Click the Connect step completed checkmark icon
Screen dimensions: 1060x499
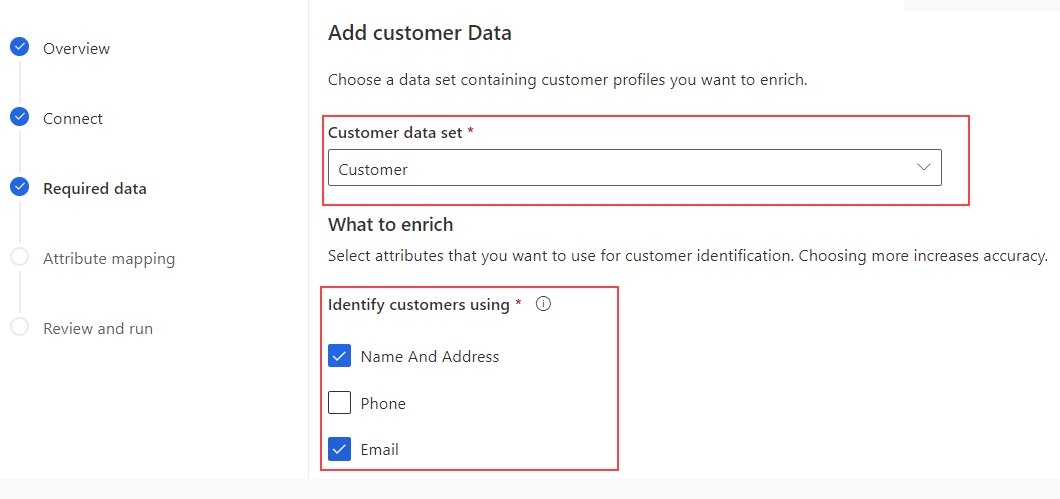19,117
